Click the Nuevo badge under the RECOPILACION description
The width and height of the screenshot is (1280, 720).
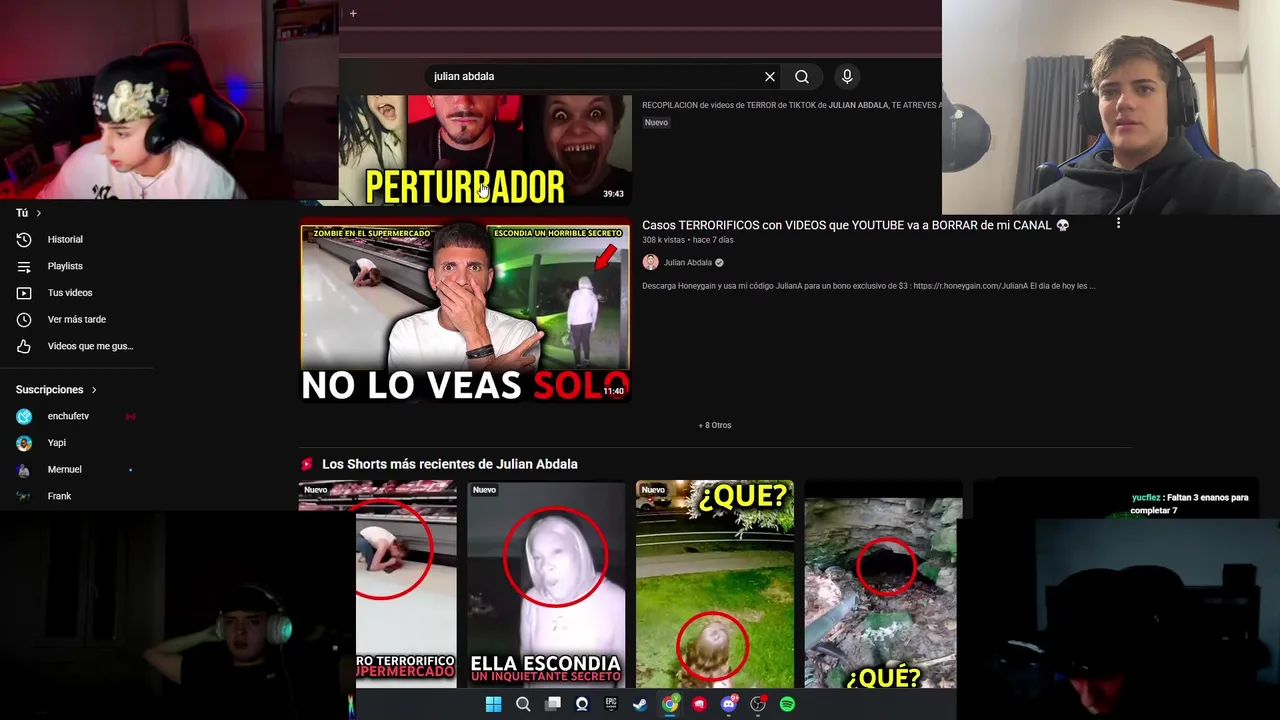coord(656,122)
